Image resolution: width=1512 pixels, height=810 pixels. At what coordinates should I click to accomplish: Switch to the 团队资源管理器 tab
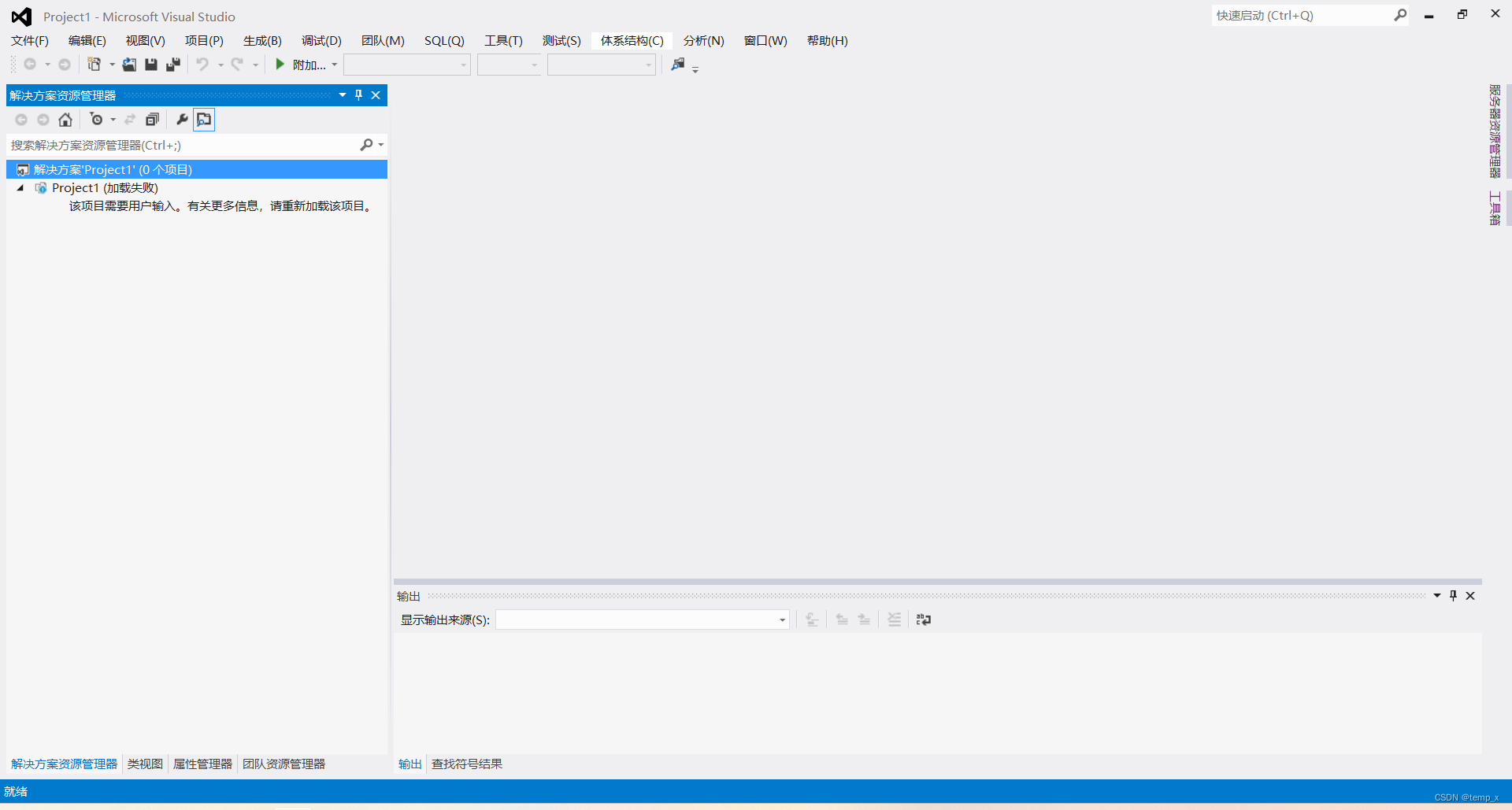283,764
